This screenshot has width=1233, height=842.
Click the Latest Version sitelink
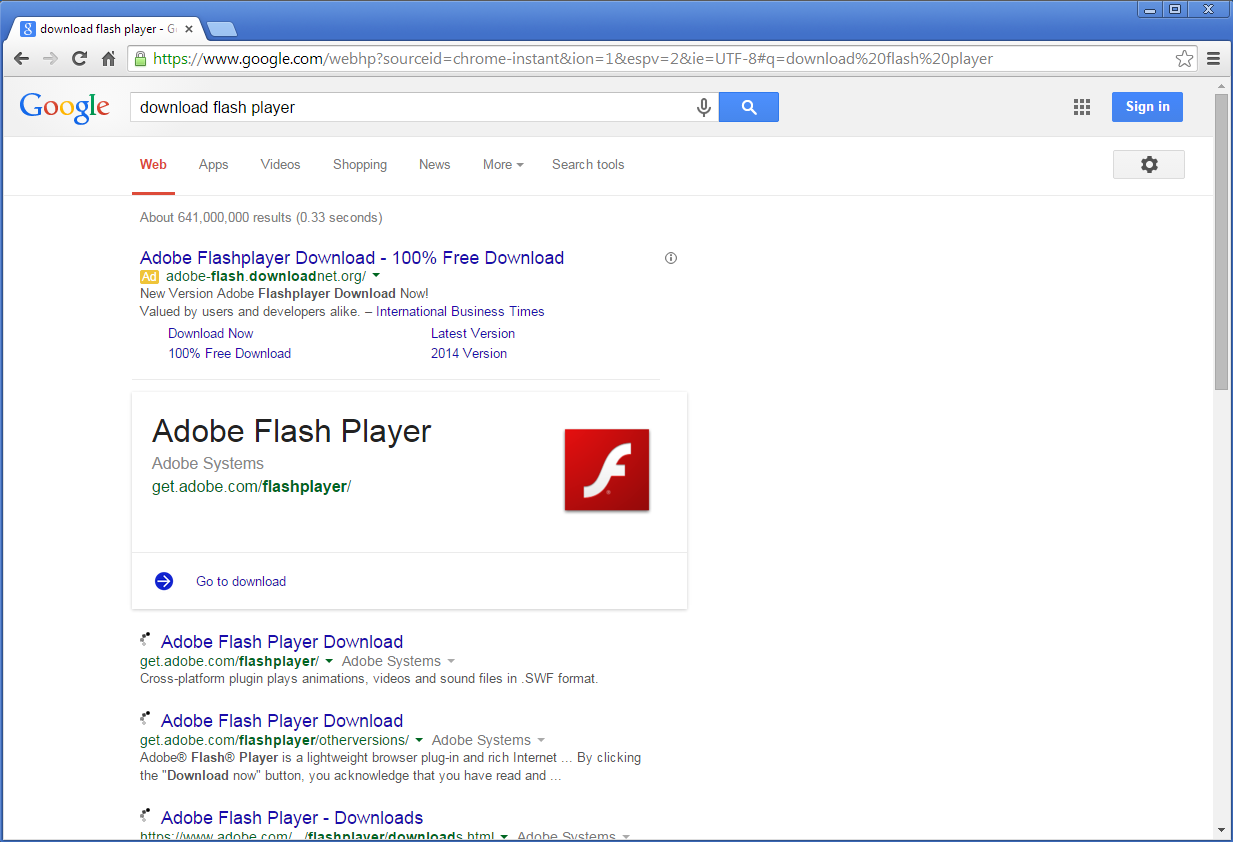473,334
